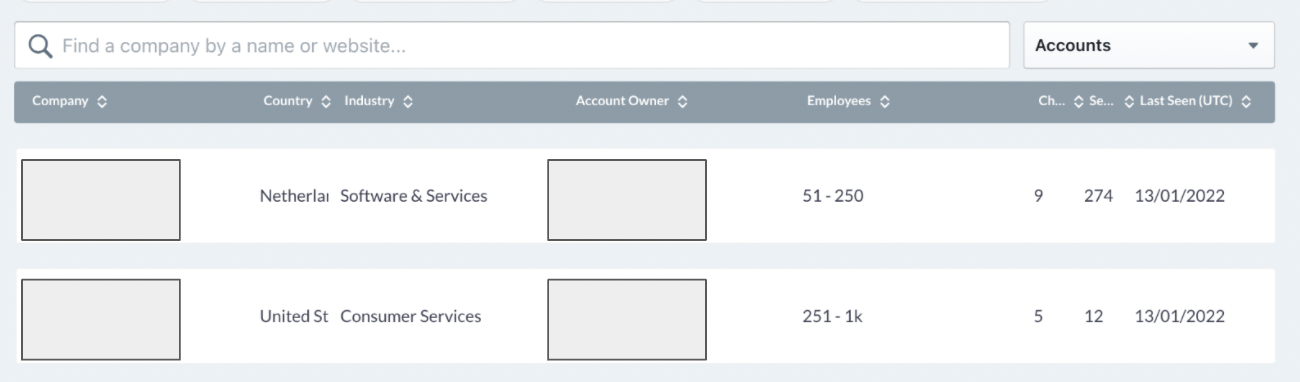Sort the Account Owner column via arrows
Image resolution: width=1300 pixels, height=382 pixels.
pos(683,102)
